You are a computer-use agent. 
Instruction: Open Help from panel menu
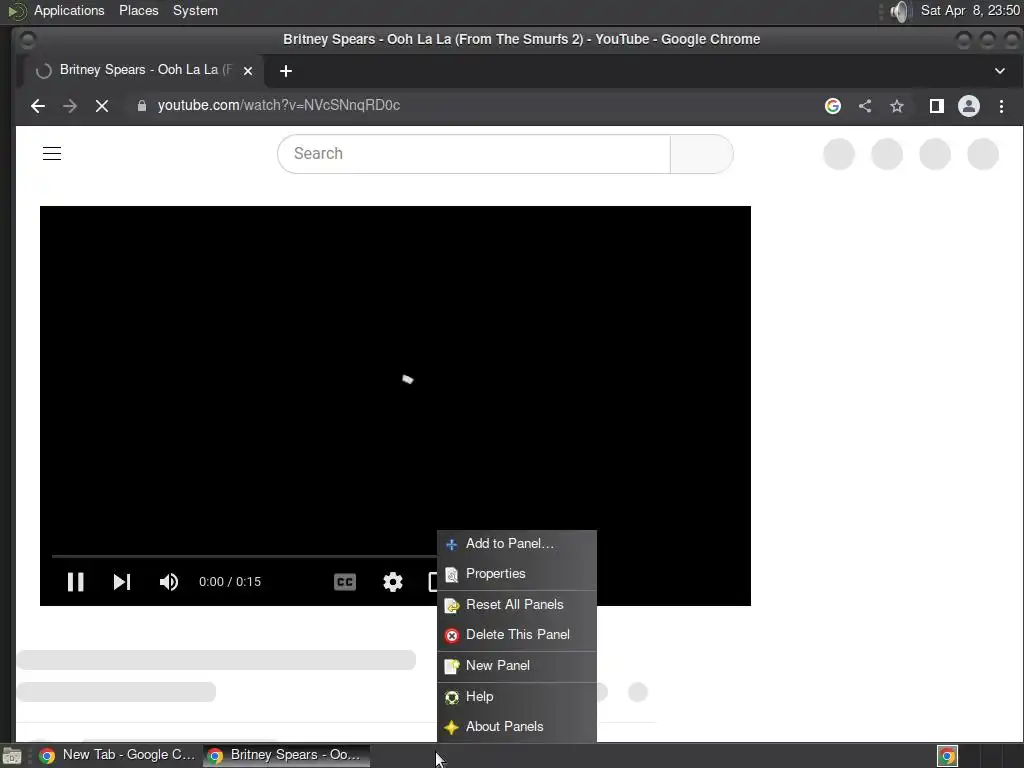[x=517, y=697]
